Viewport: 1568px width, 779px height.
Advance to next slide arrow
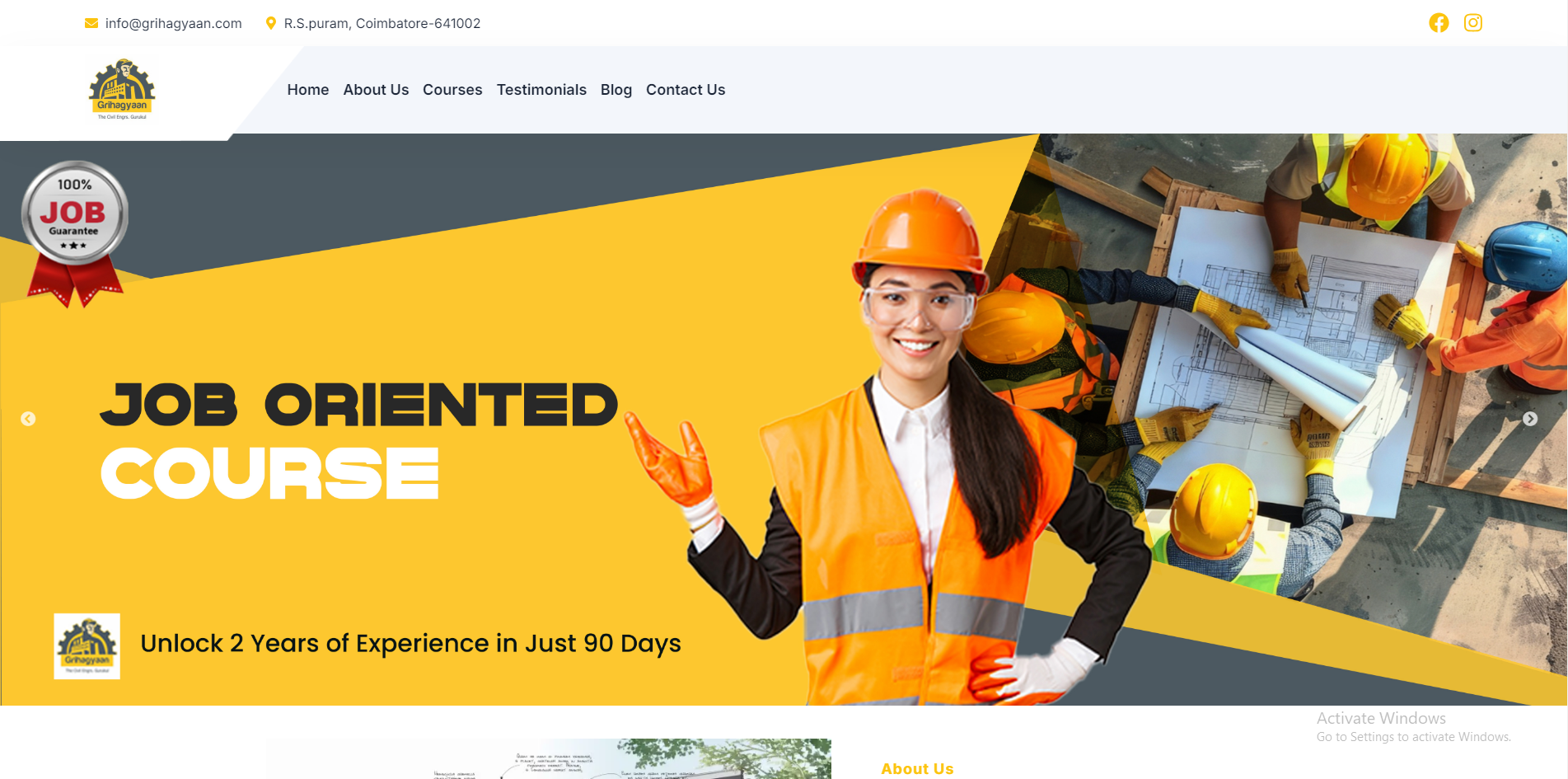click(1530, 419)
